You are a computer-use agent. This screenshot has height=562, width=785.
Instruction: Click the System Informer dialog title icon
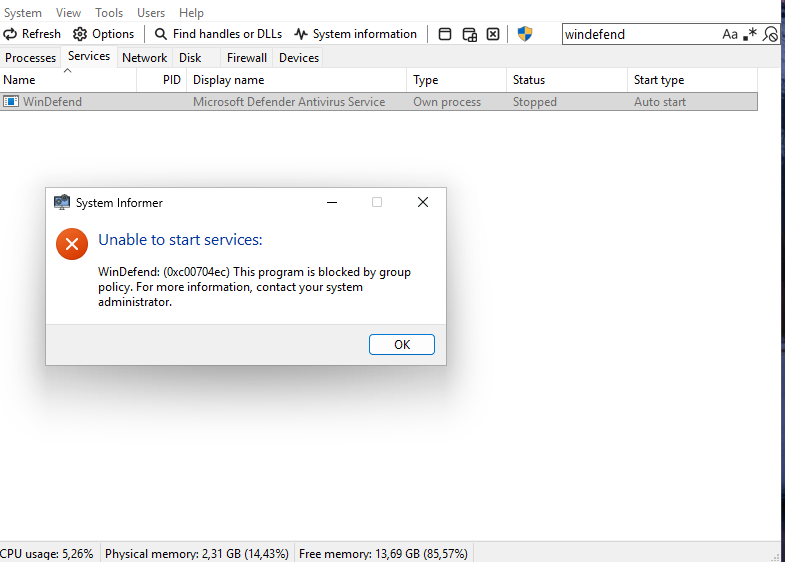point(62,202)
